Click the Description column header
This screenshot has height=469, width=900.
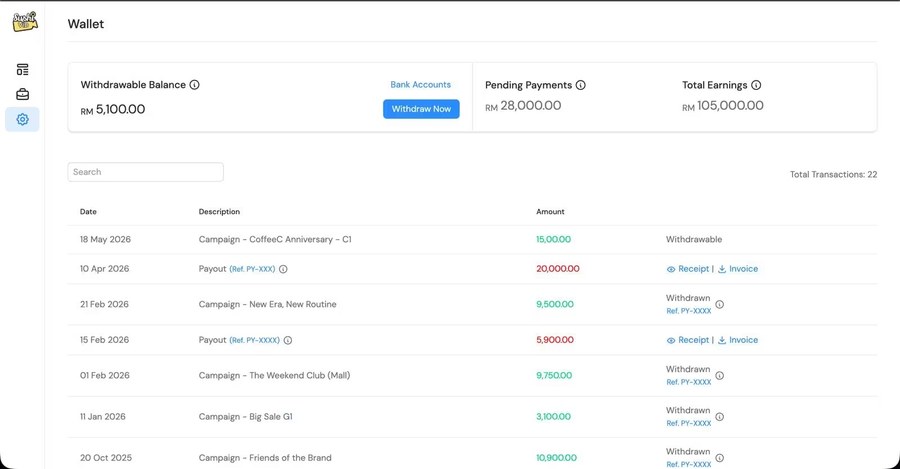click(219, 212)
